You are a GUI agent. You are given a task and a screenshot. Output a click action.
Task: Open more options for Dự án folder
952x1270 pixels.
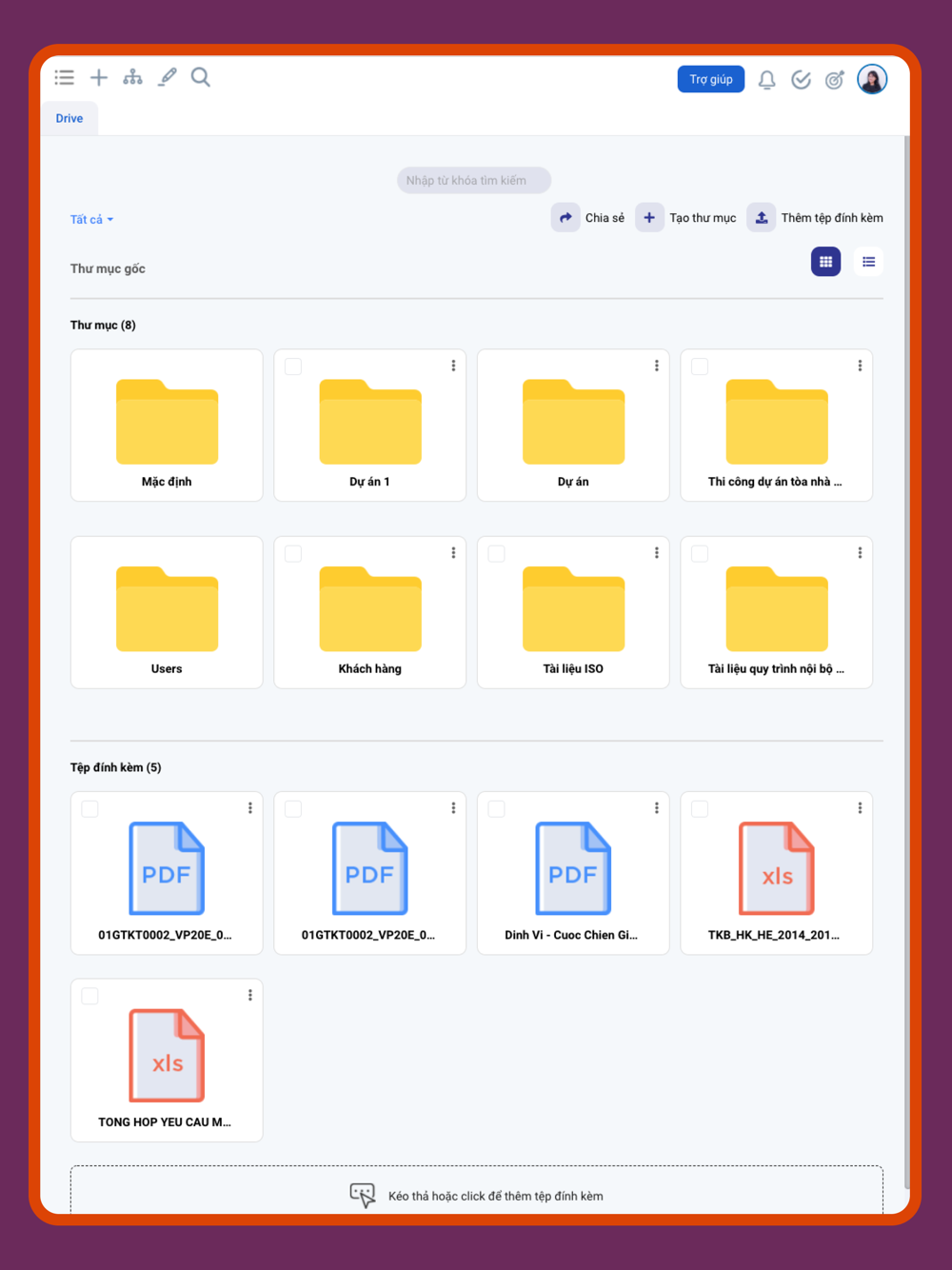657,366
